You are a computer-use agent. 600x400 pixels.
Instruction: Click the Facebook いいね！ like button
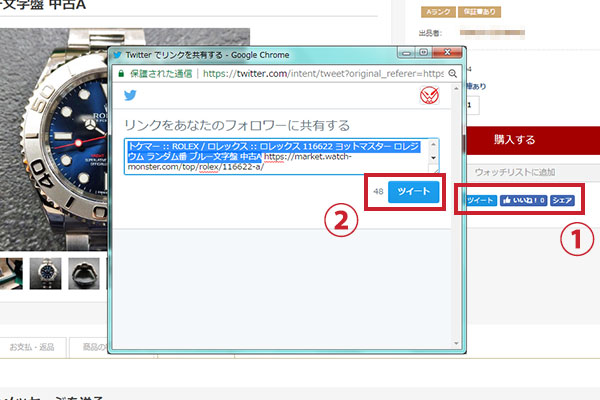pyautogui.click(x=523, y=200)
